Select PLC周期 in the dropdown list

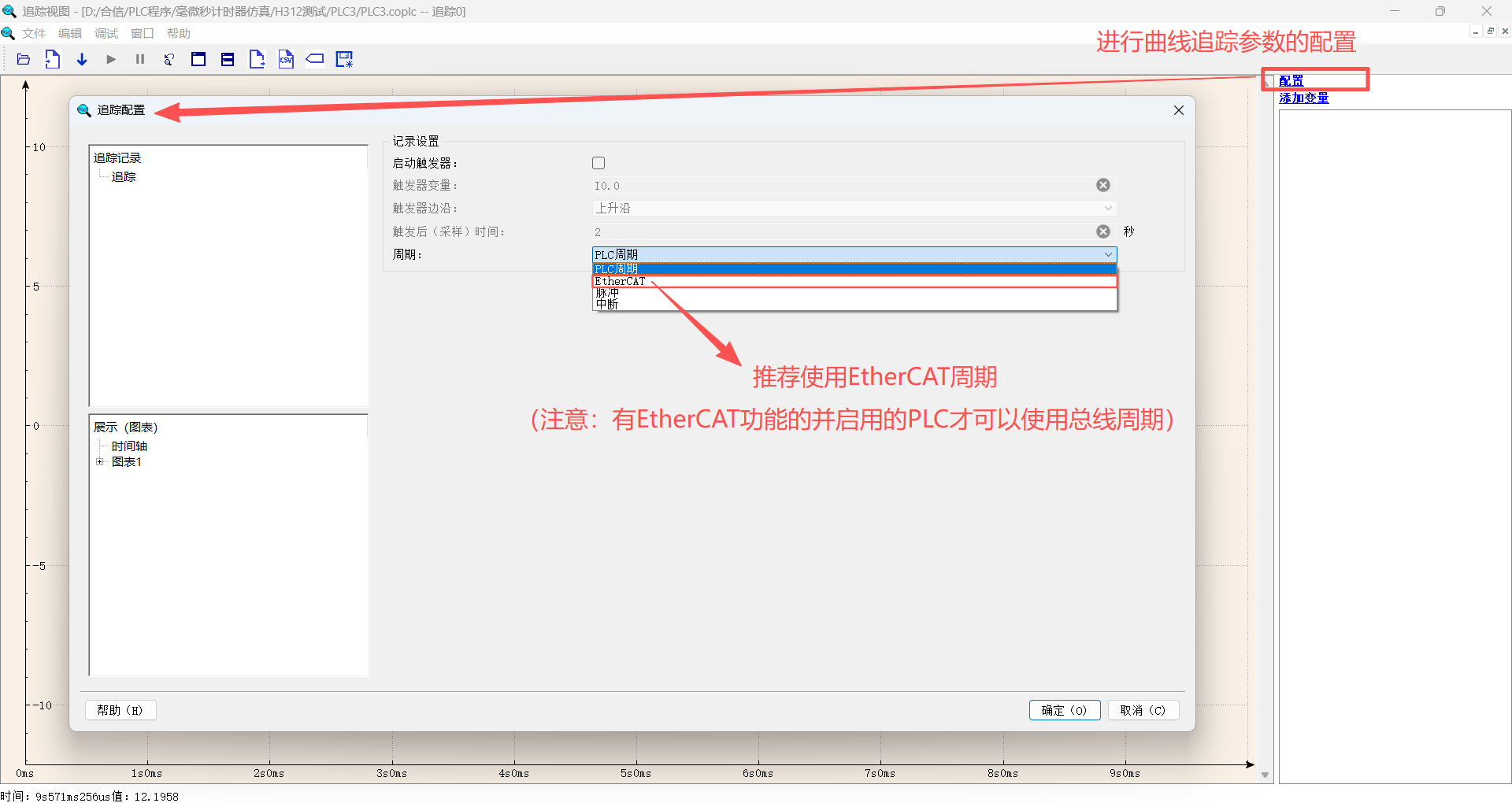854,269
